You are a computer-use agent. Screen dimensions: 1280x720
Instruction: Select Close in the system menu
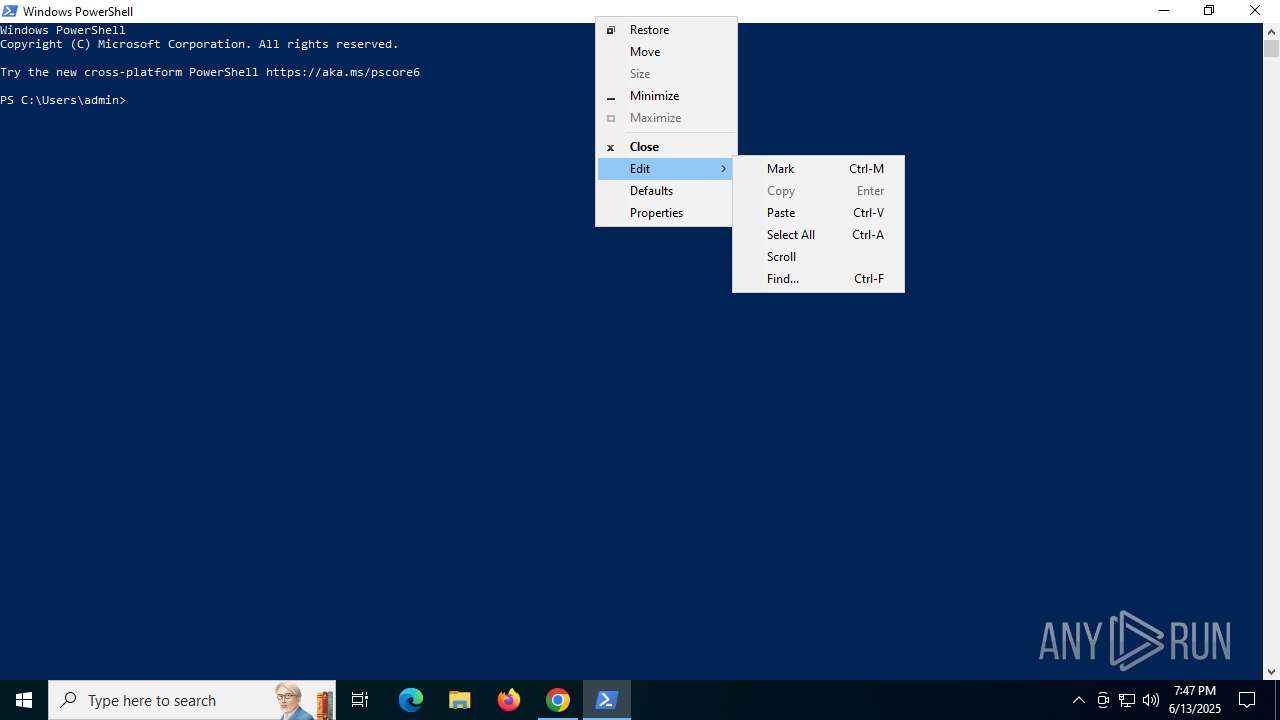[666, 147]
